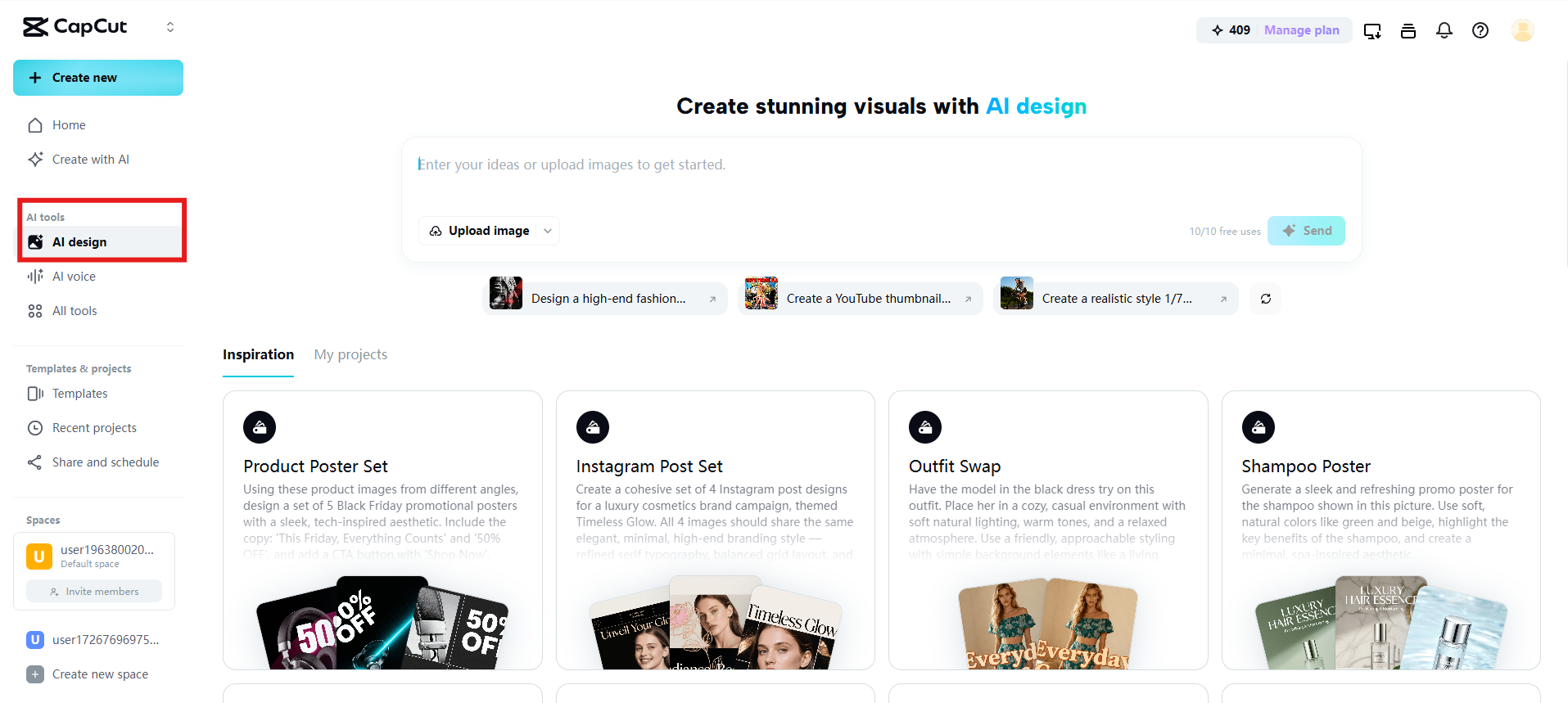Open the AI design tool
The width and height of the screenshot is (1568, 703).
tap(79, 242)
